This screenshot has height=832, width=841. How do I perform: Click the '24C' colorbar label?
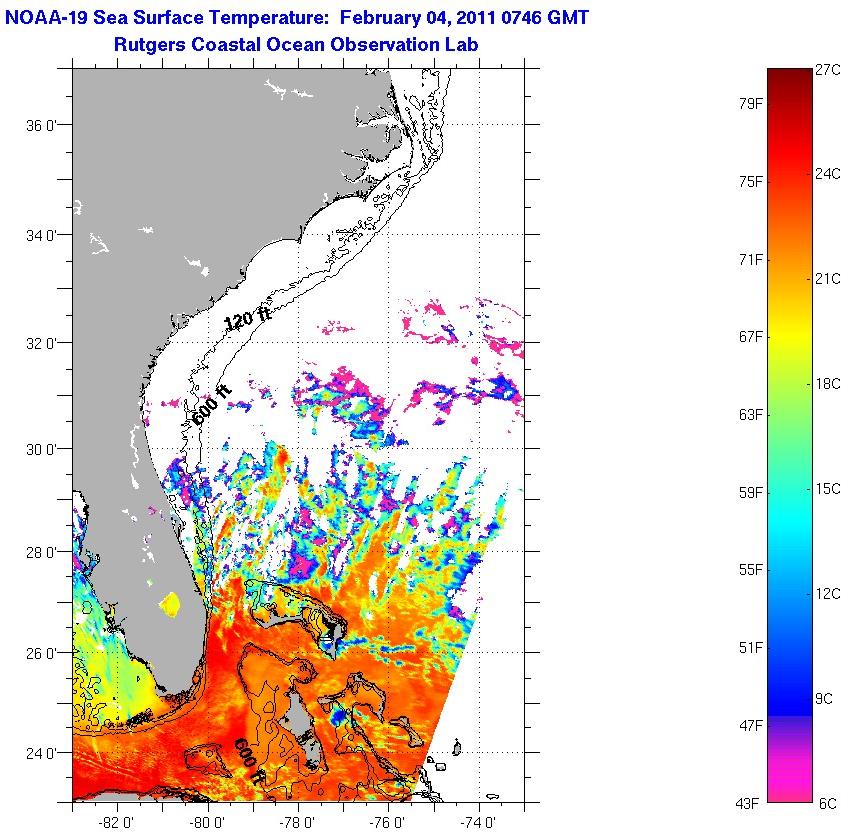827,174
